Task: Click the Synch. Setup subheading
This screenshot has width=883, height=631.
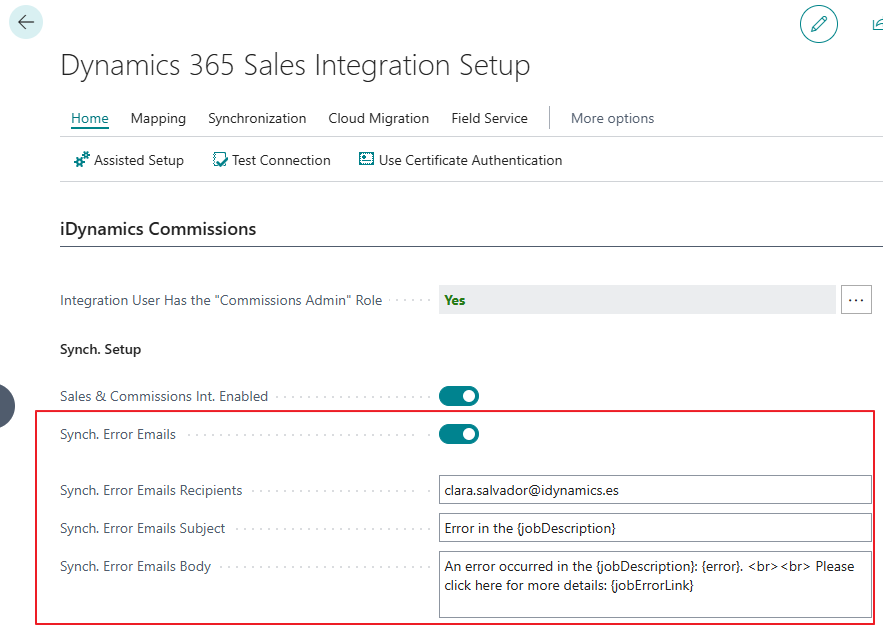Action: pyautogui.click(x=100, y=350)
